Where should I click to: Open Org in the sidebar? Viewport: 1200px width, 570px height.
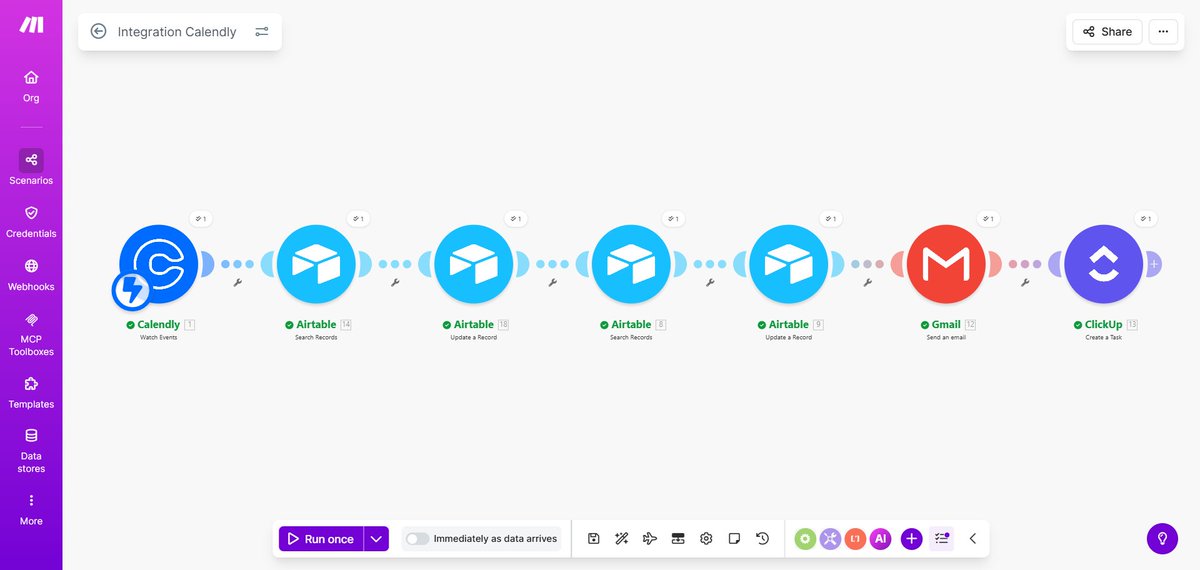(x=31, y=86)
